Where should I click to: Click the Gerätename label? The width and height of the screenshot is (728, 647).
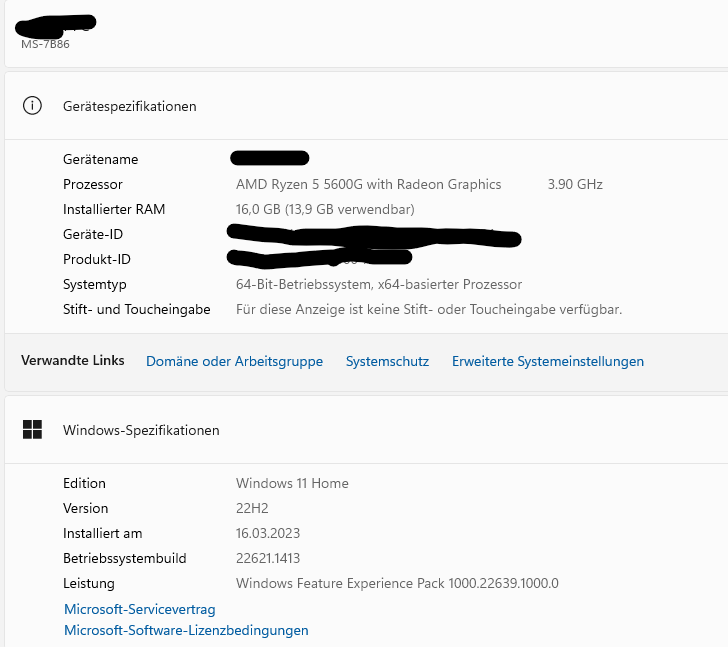pyautogui.click(x=101, y=159)
